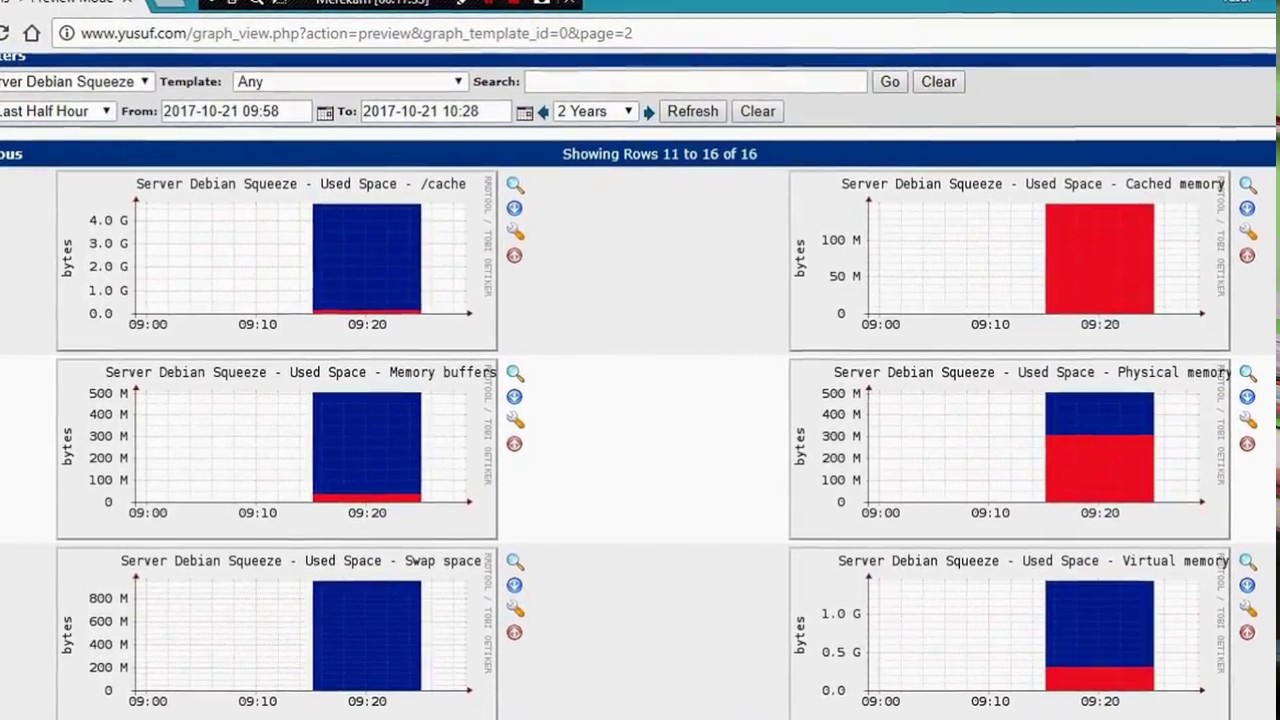This screenshot has width=1280, height=720.
Task: Open the Memory buffers graph image
Action: 277,449
